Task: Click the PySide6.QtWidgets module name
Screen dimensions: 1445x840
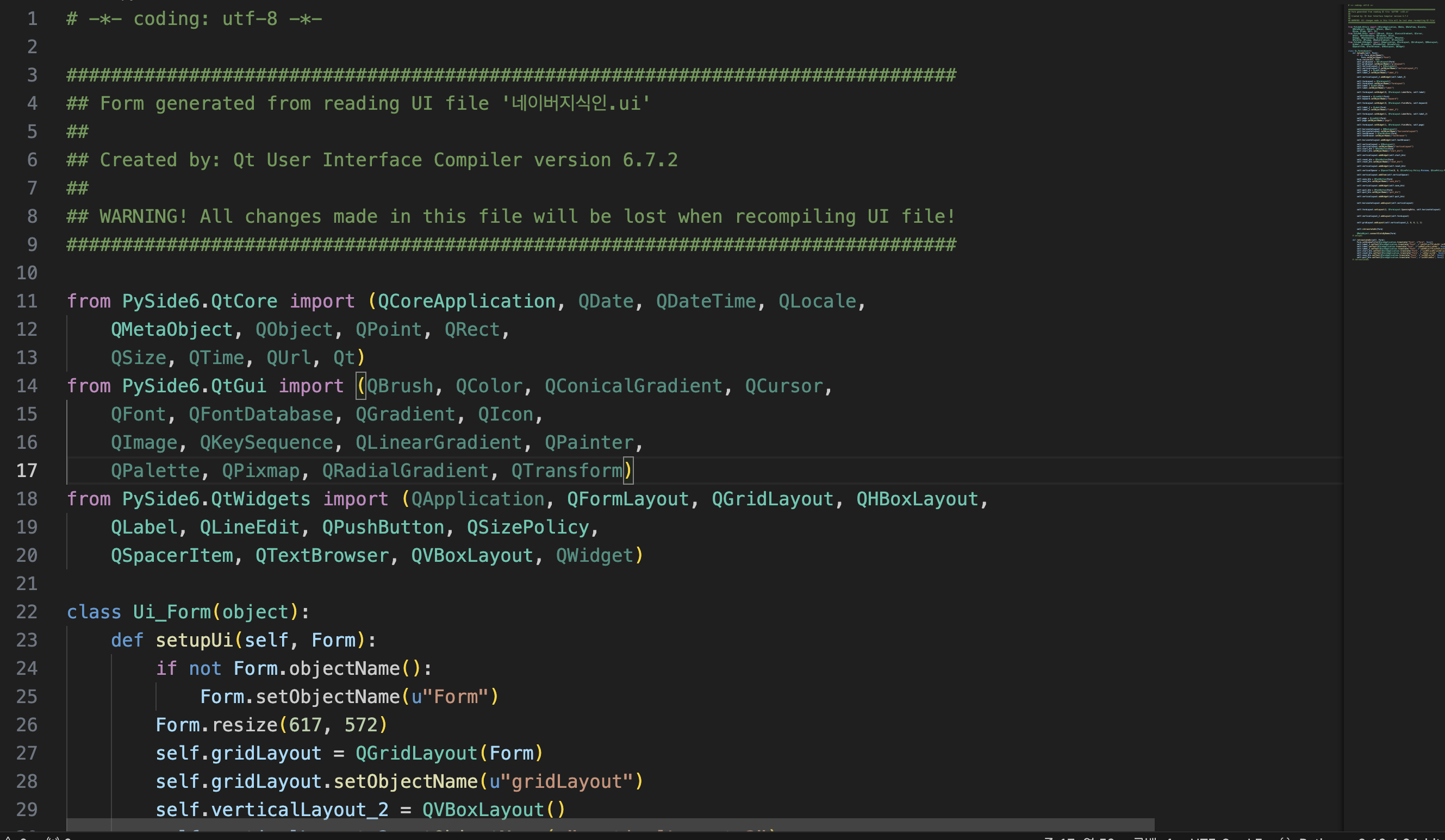Action: pyautogui.click(x=216, y=499)
